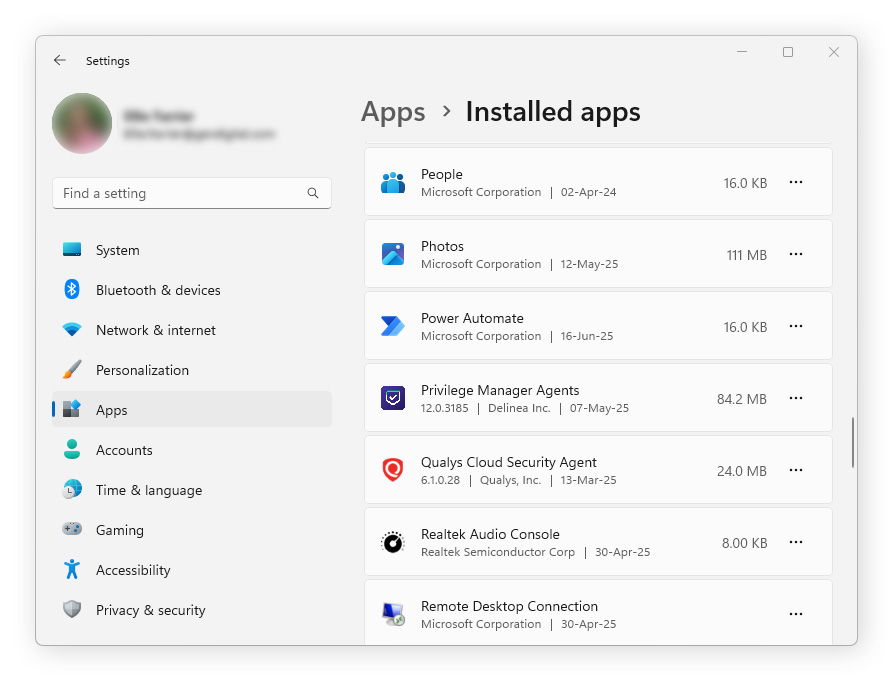Open Privacy & security settings
The height and width of the screenshot is (681, 893).
[x=150, y=610]
